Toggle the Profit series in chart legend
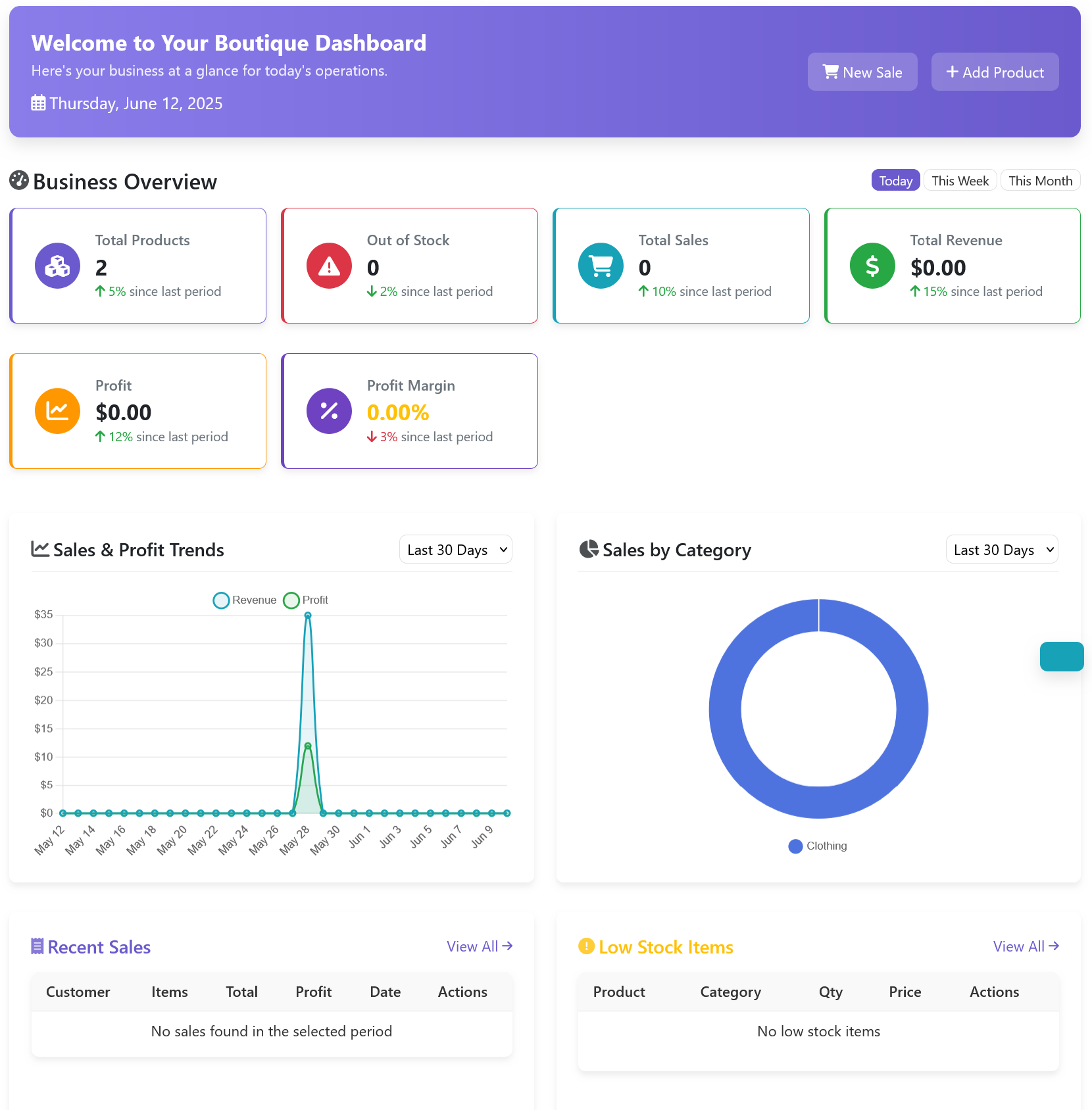Viewport: 1092px width, 1110px height. [x=306, y=600]
